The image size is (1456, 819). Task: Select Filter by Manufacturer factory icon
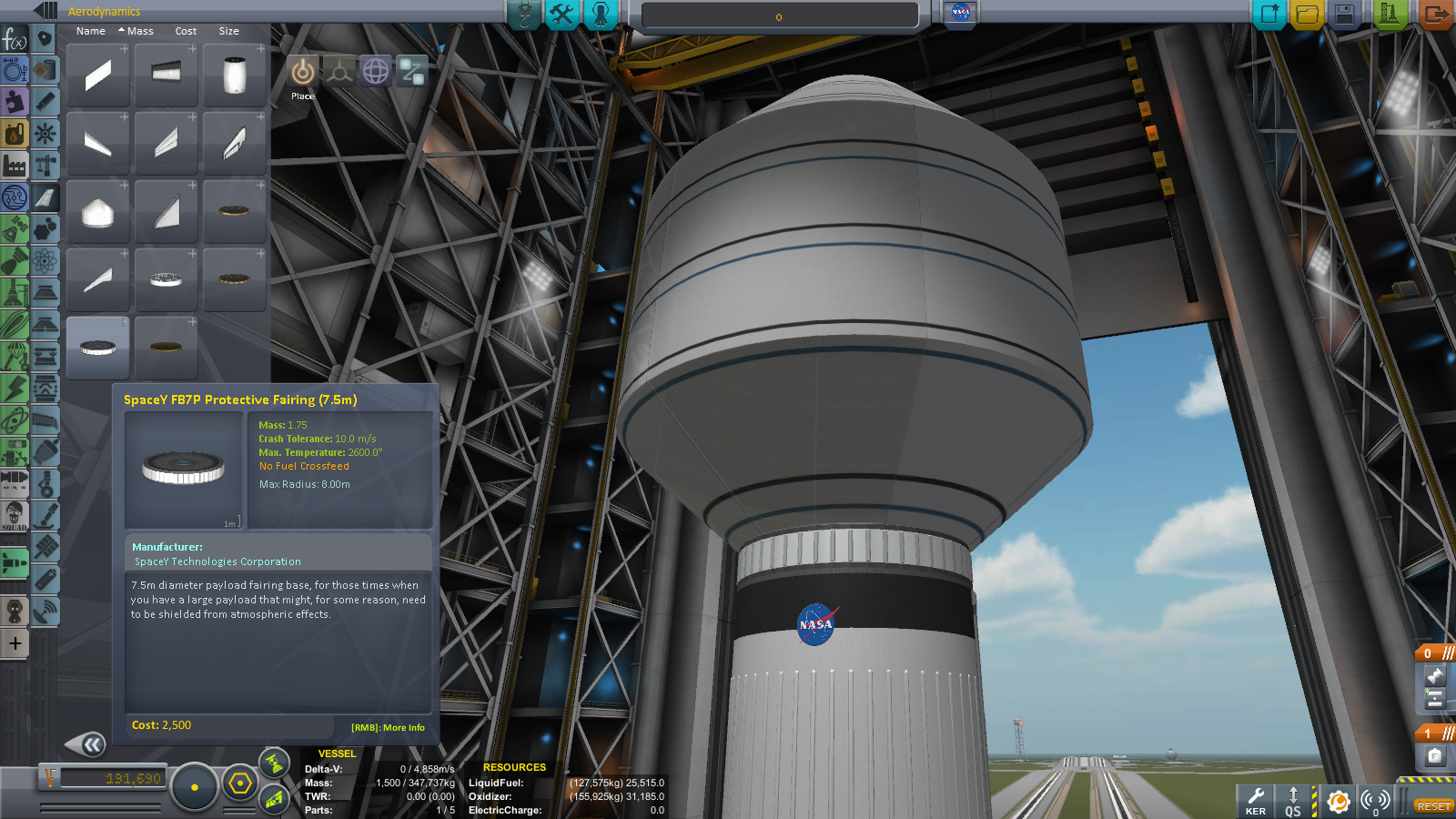tap(15, 166)
